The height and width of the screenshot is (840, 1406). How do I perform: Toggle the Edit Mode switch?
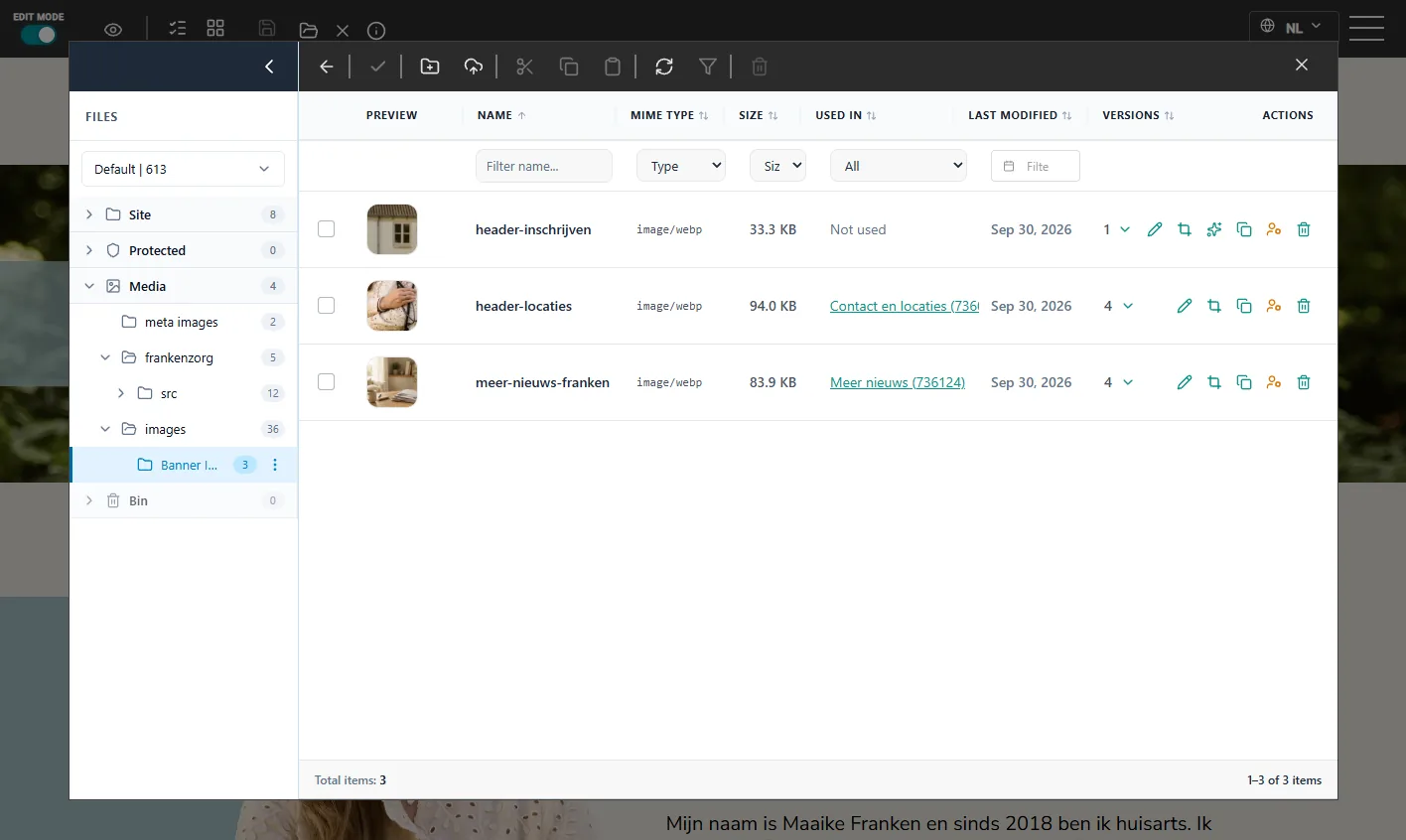tap(39, 35)
